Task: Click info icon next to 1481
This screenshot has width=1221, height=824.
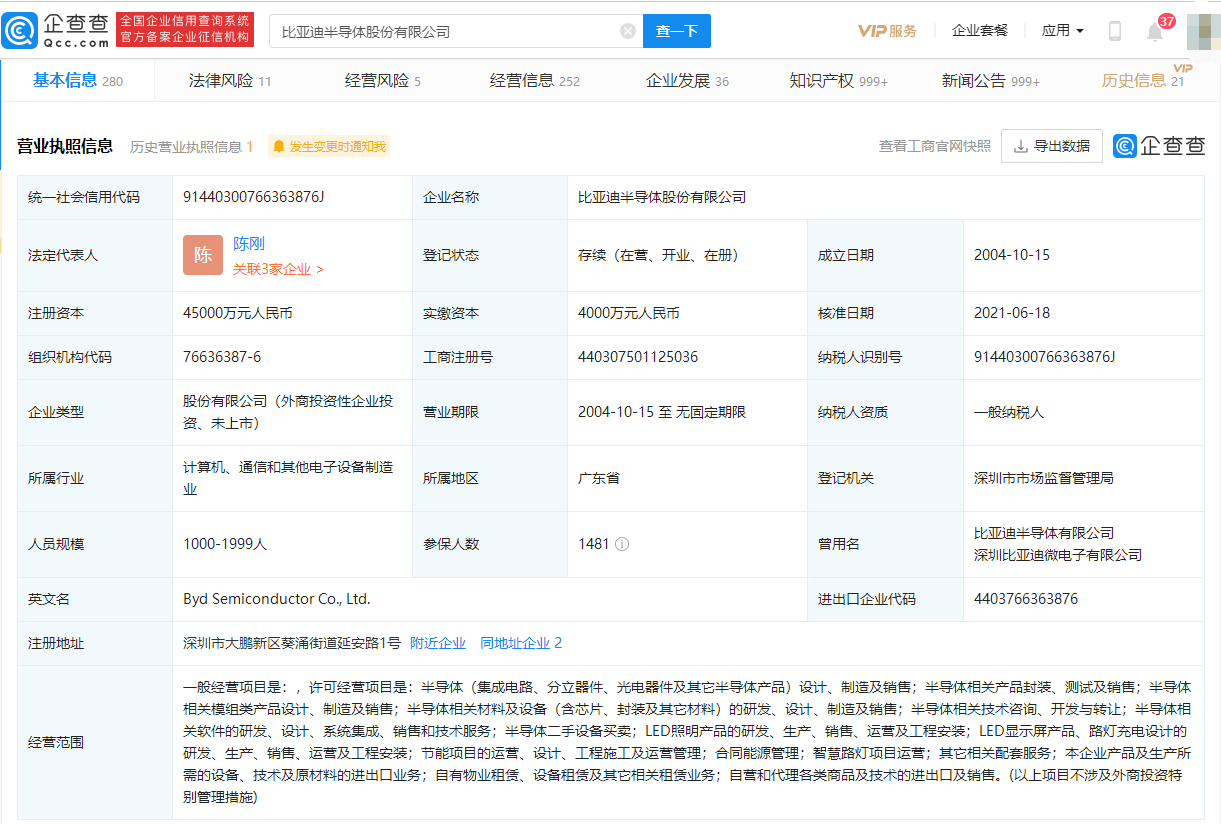Action: (x=622, y=545)
